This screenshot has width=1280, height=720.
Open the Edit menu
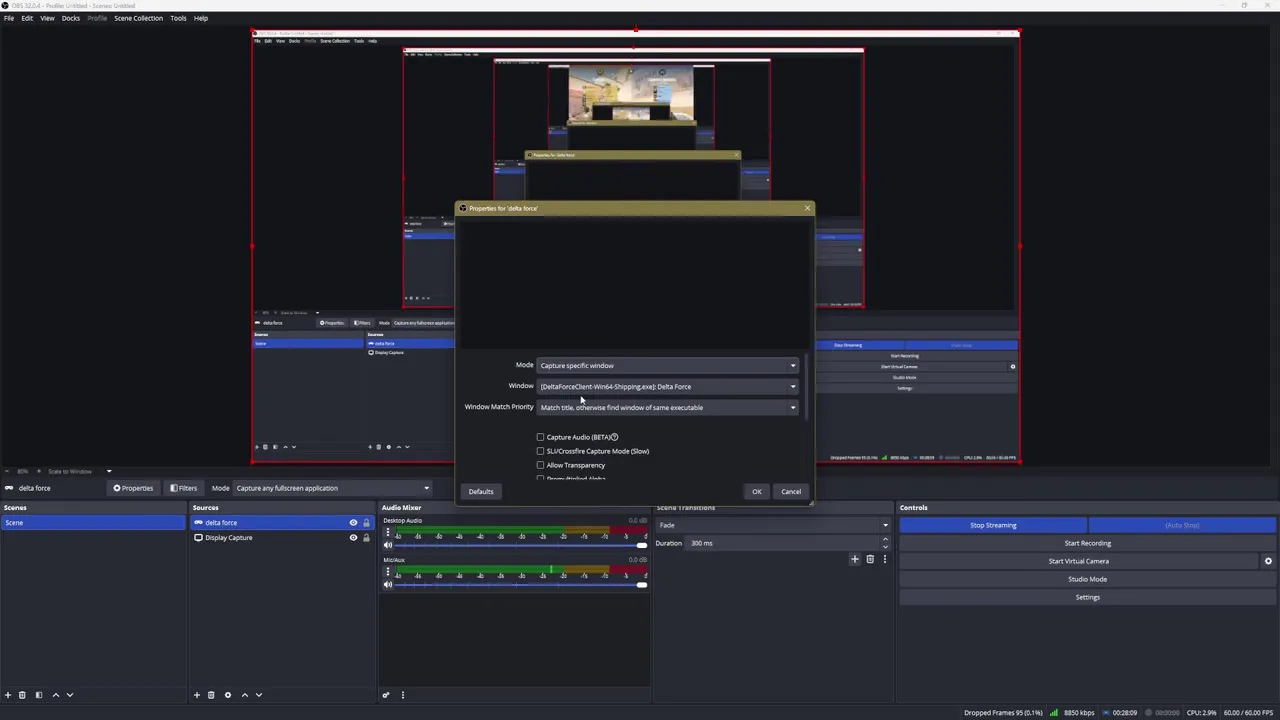coord(27,18)
